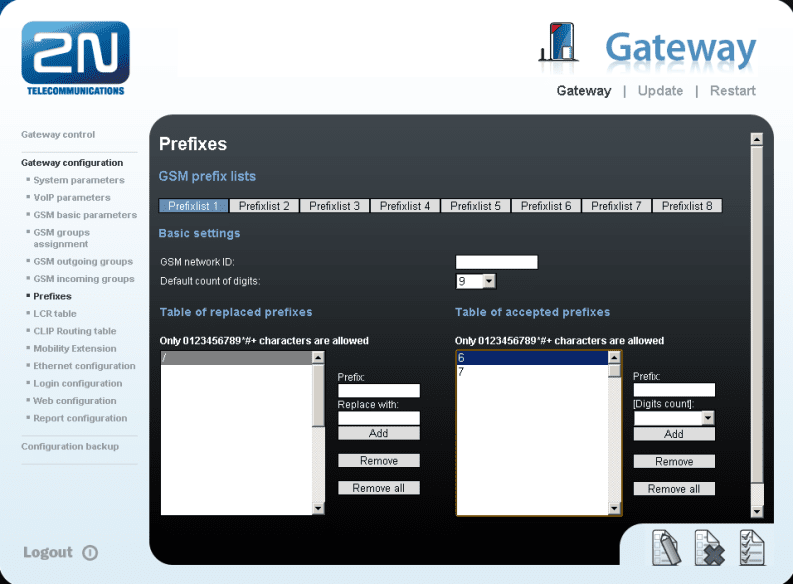Click the Logout power icon
Viewport: 793px width, 584px height.
(90, 553)
